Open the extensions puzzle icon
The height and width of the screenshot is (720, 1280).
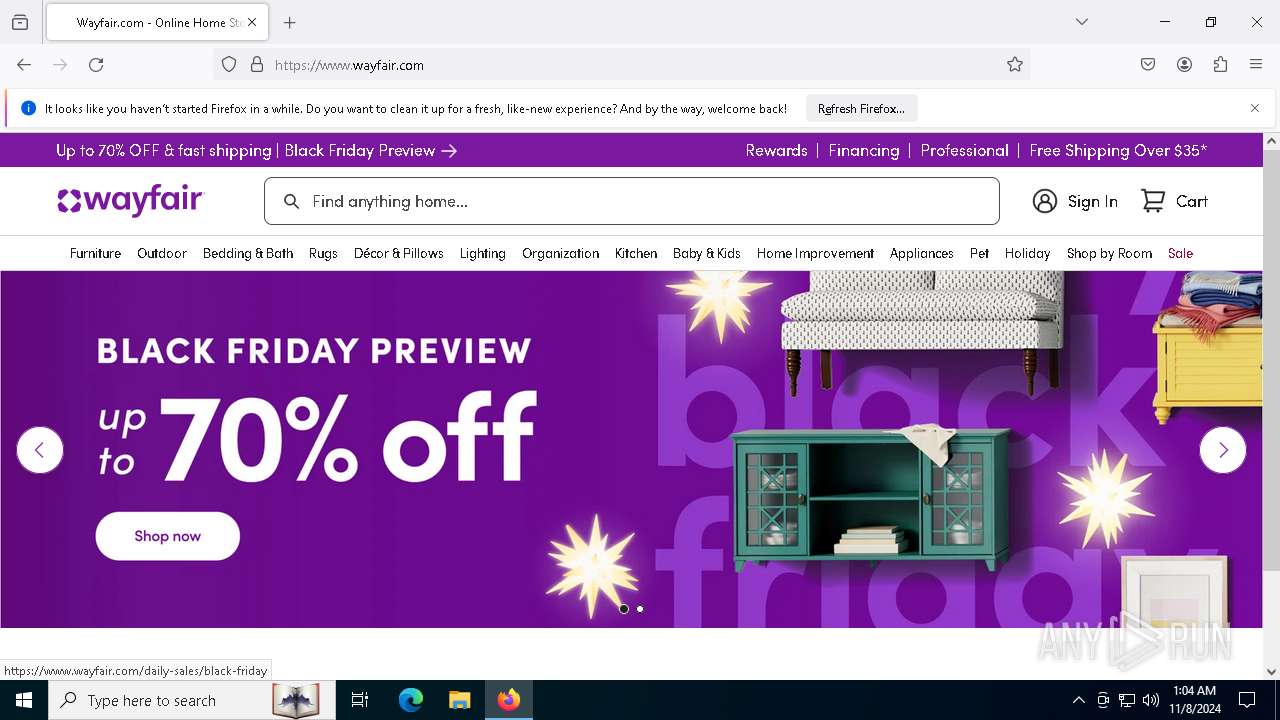pos(1220,65)
